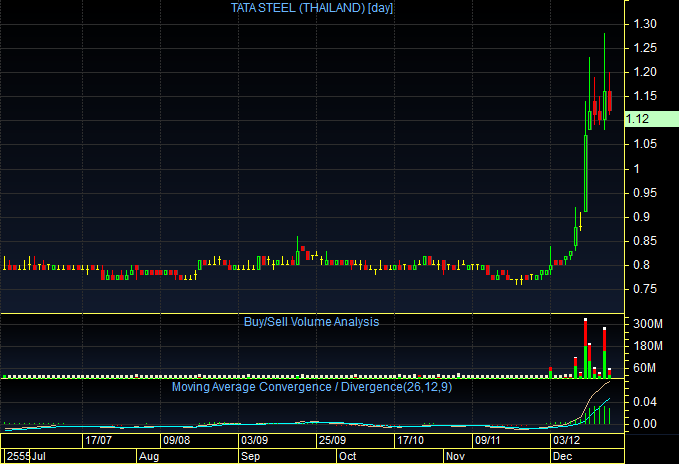
Task: Click the 03/09 date marker
Action: pos(254,441)
